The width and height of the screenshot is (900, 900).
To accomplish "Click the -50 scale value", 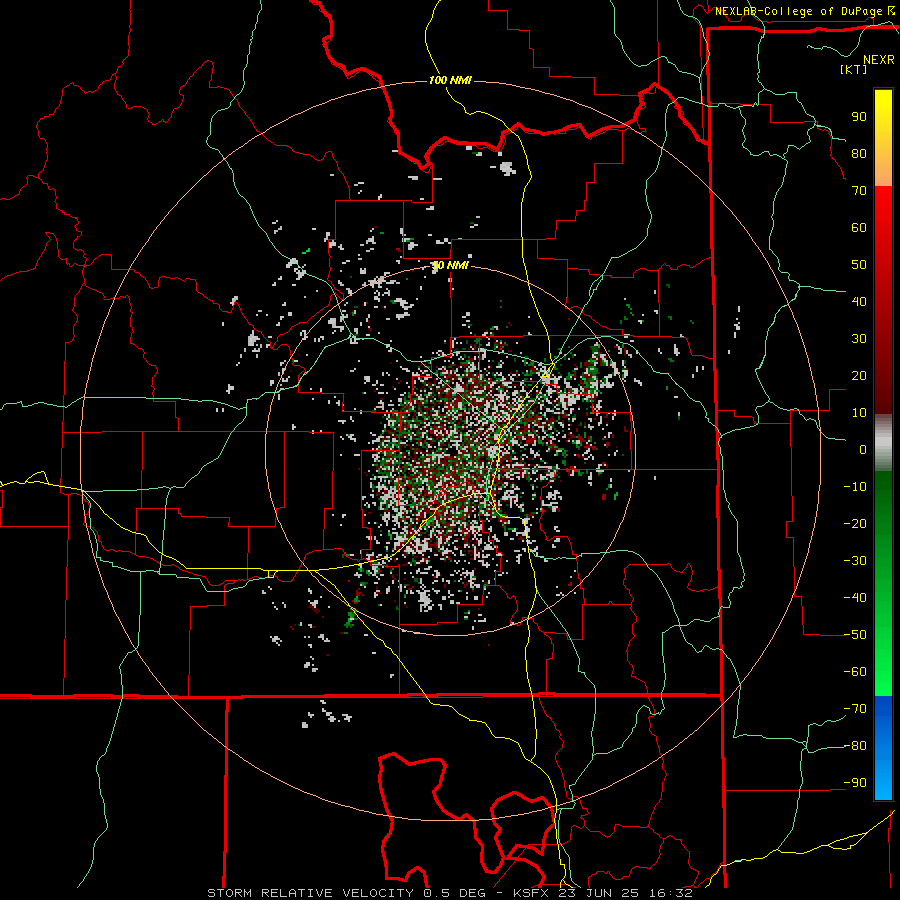I will click(855, 635).
